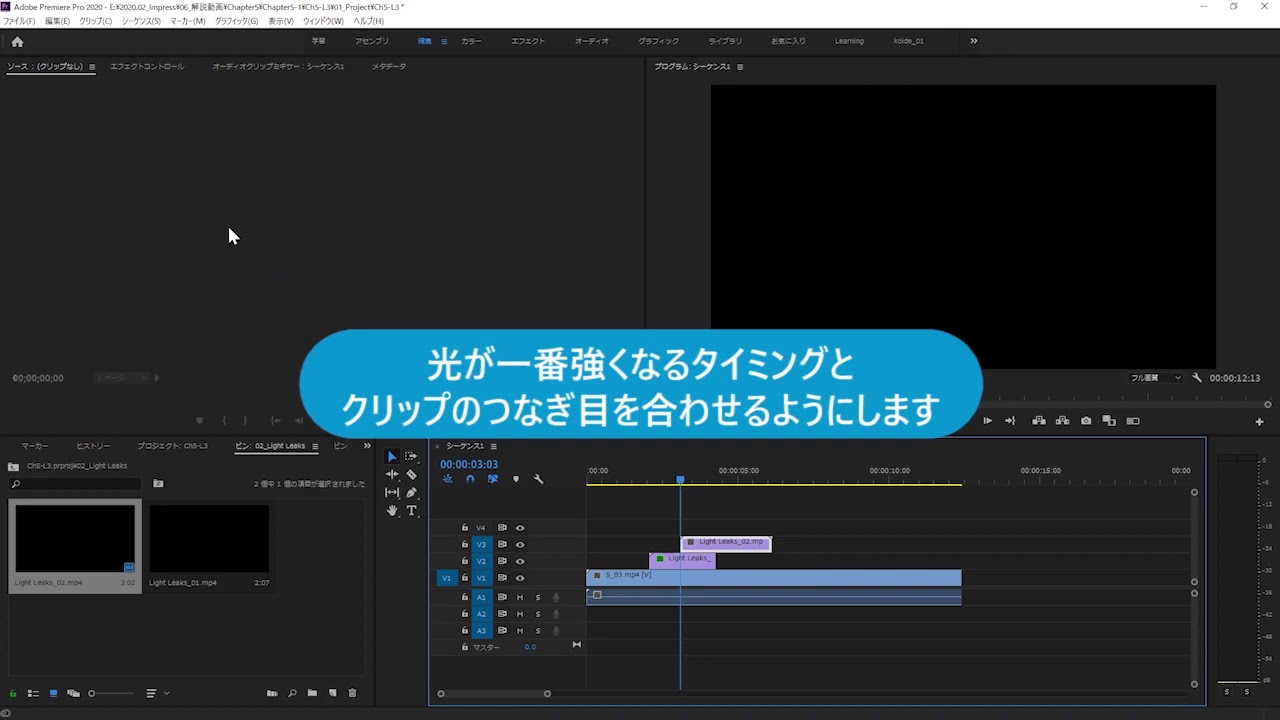Hide the V1 track output
The height and width of the screenshot is (720, 1280).
pyautogui.click(x=520, y=578)
